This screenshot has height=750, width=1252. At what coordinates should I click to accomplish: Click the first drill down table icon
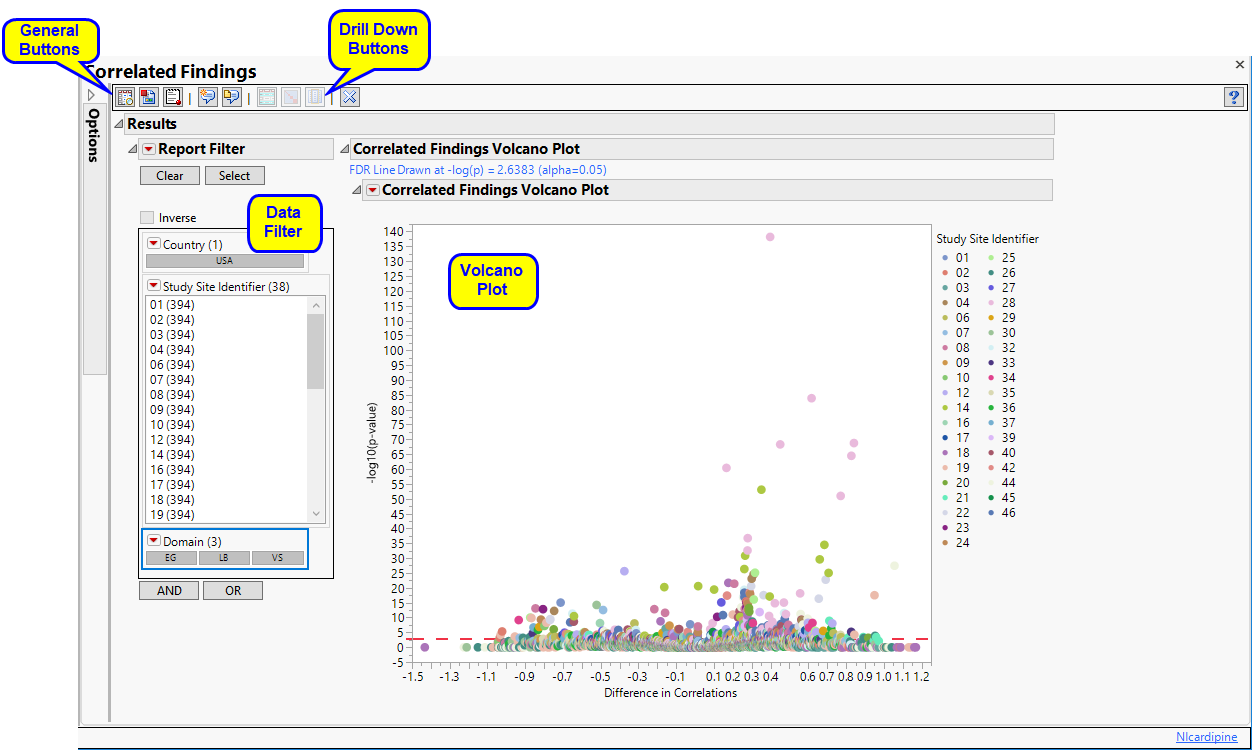click(x=267, y=97)
